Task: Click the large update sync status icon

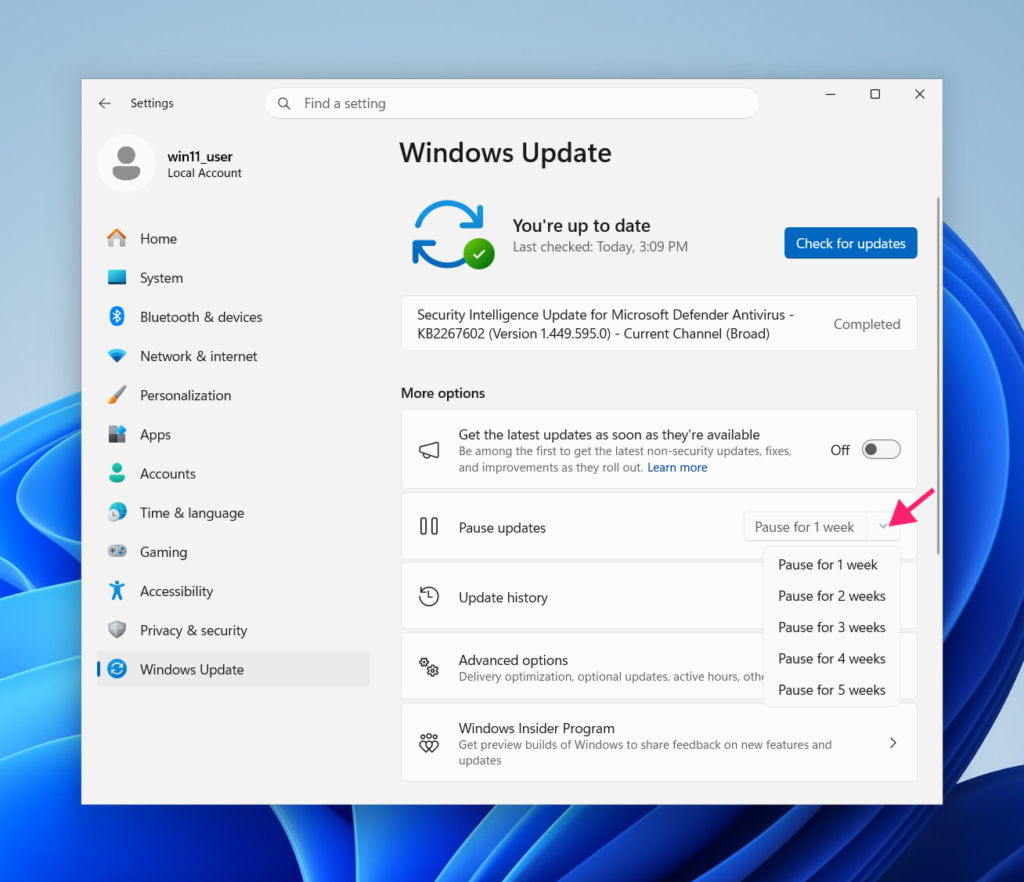Action: (453, 235)
